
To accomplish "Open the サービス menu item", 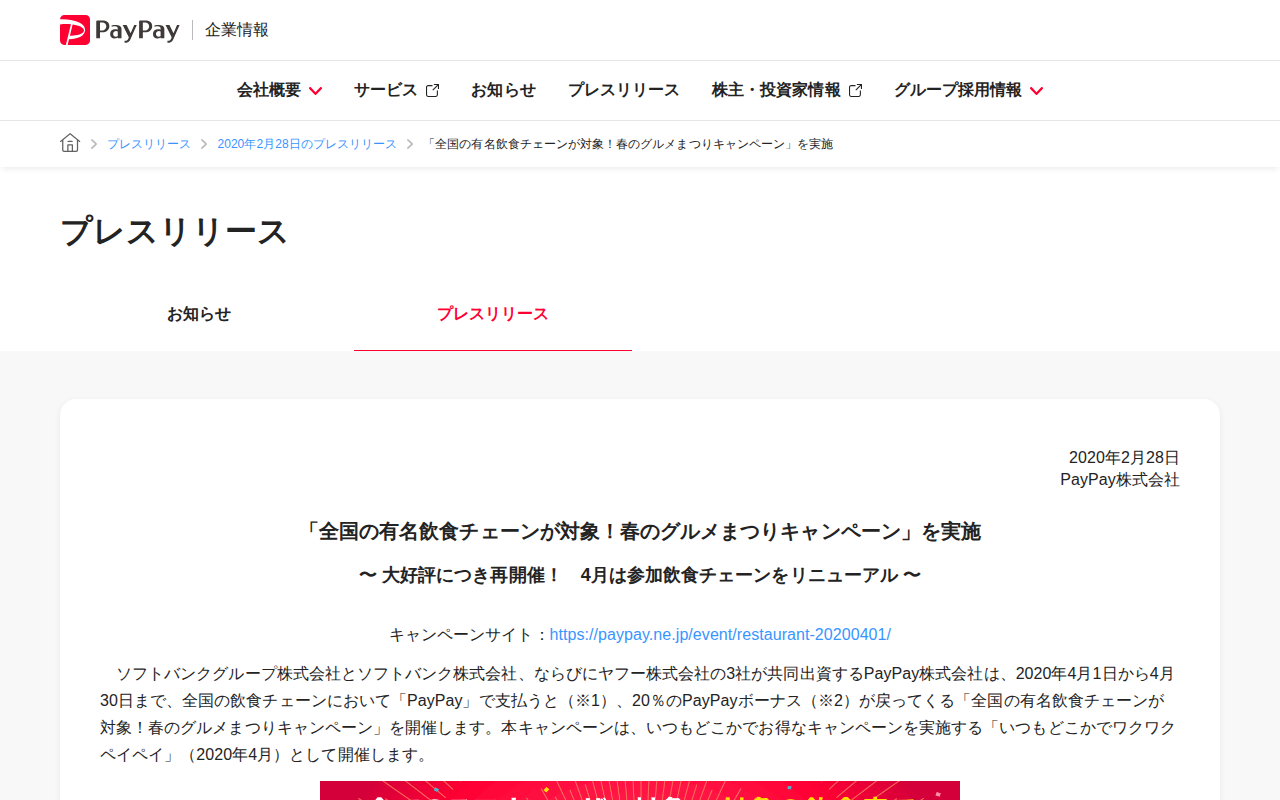I will click(385, 90).
